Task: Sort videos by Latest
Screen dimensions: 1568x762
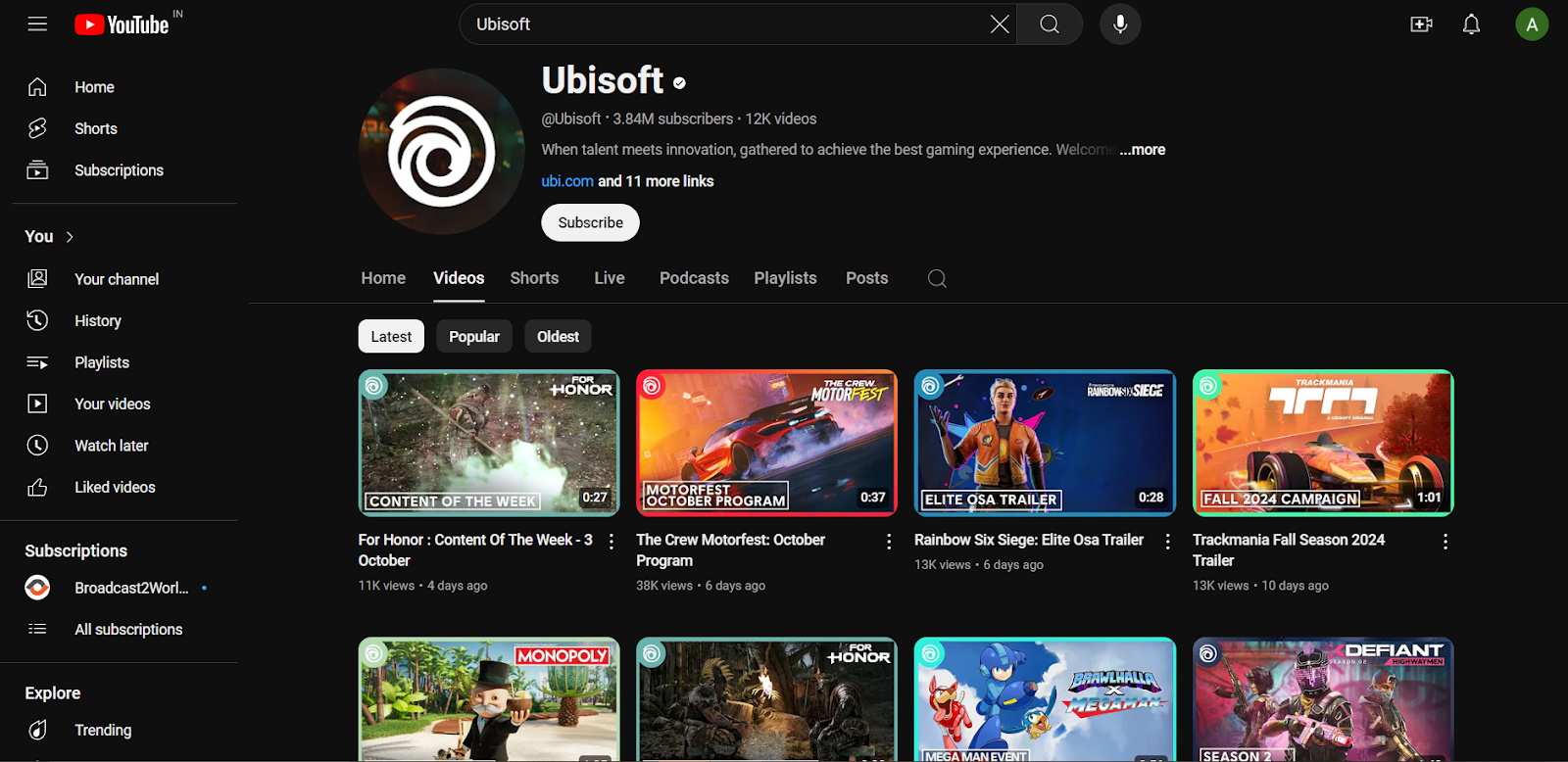Action: pyautogui.click(x=391, y=337)
